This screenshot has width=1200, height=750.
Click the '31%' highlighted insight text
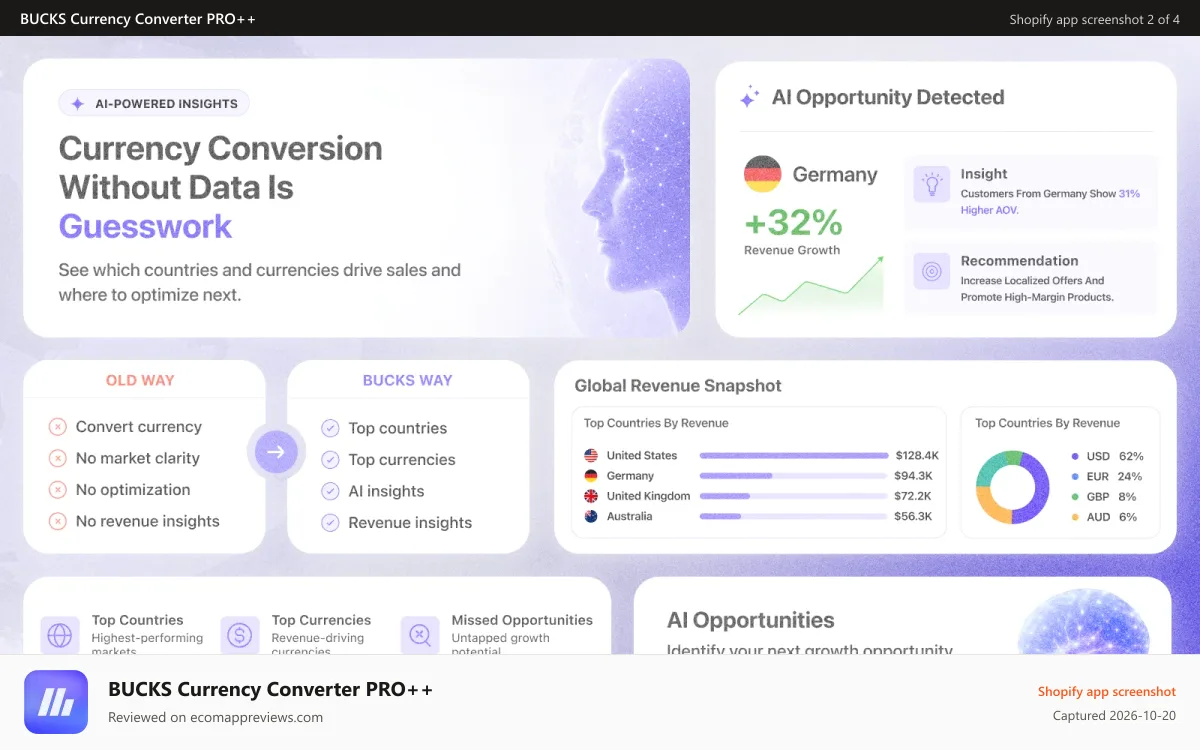(x=1129, y=194)
